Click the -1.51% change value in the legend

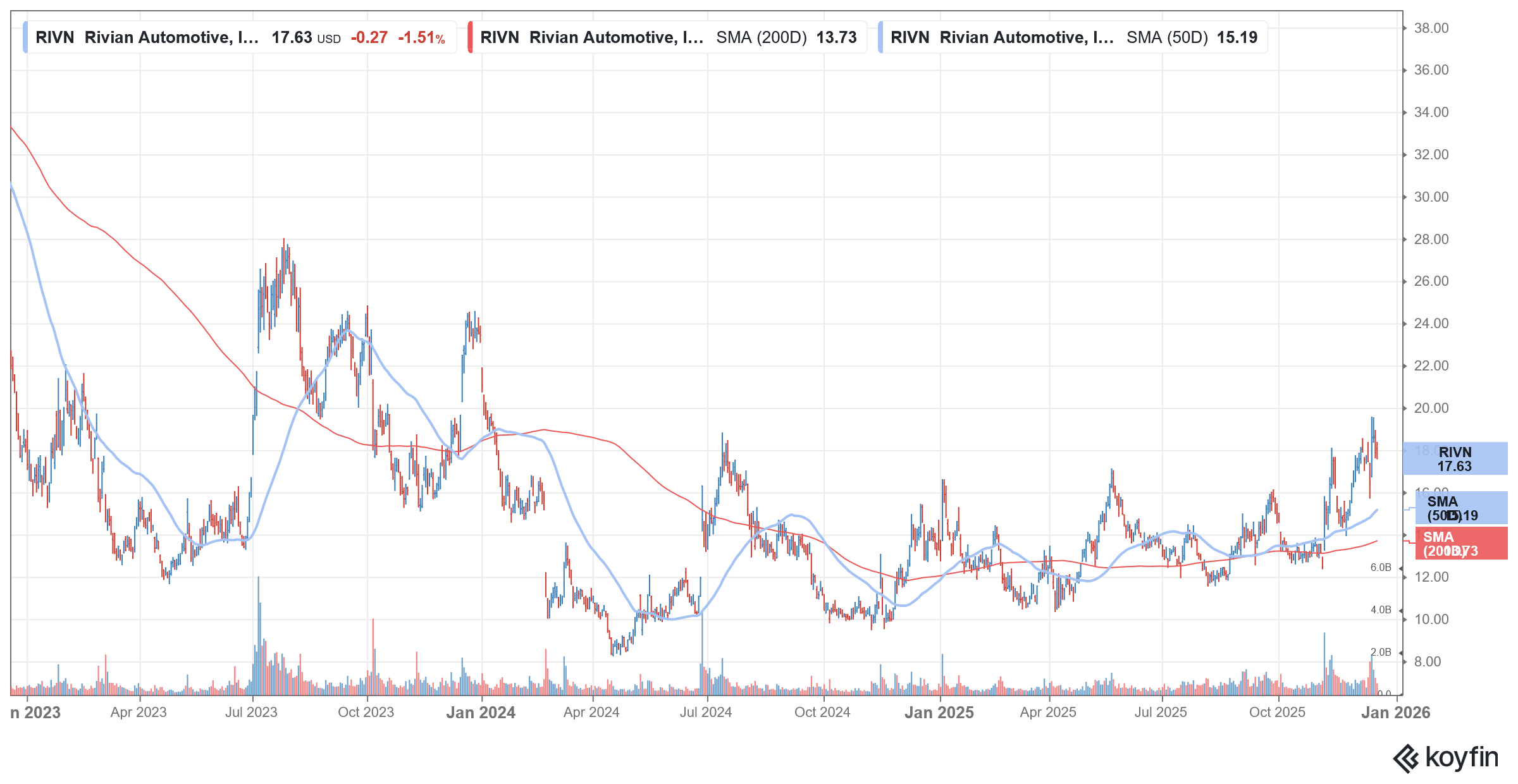coord(422,38)
